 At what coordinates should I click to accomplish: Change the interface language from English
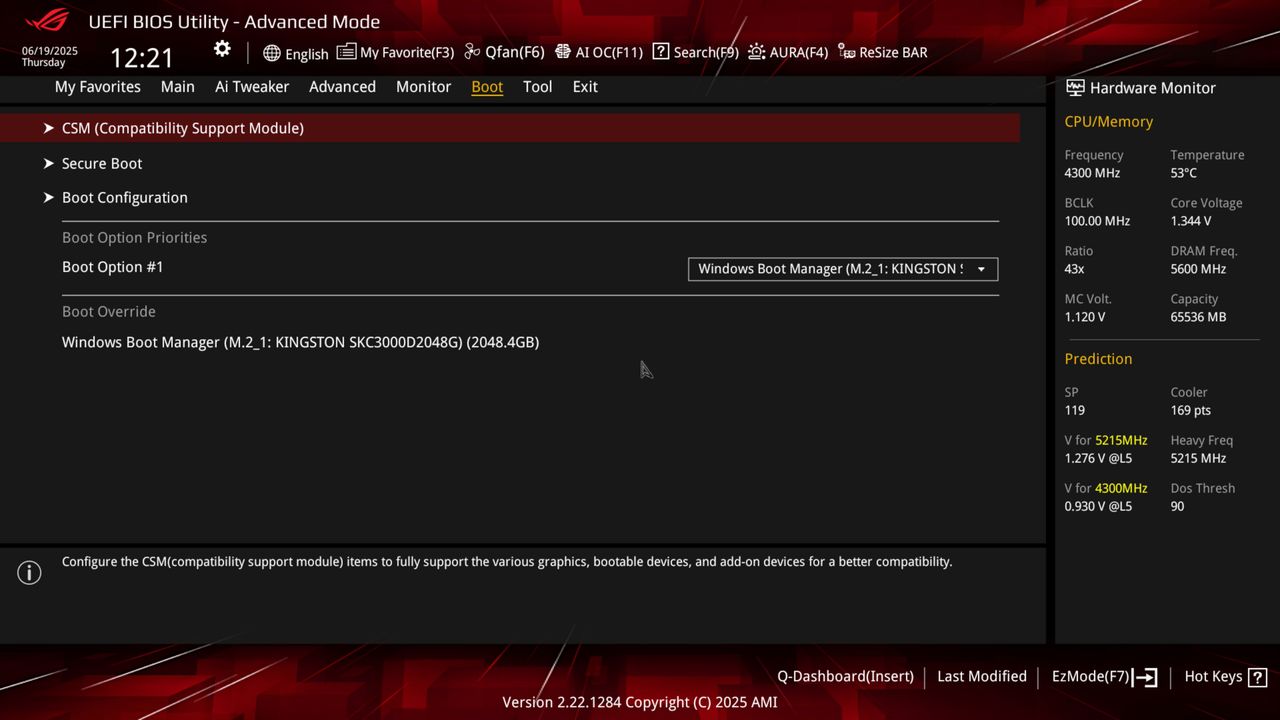coord(296,53)
